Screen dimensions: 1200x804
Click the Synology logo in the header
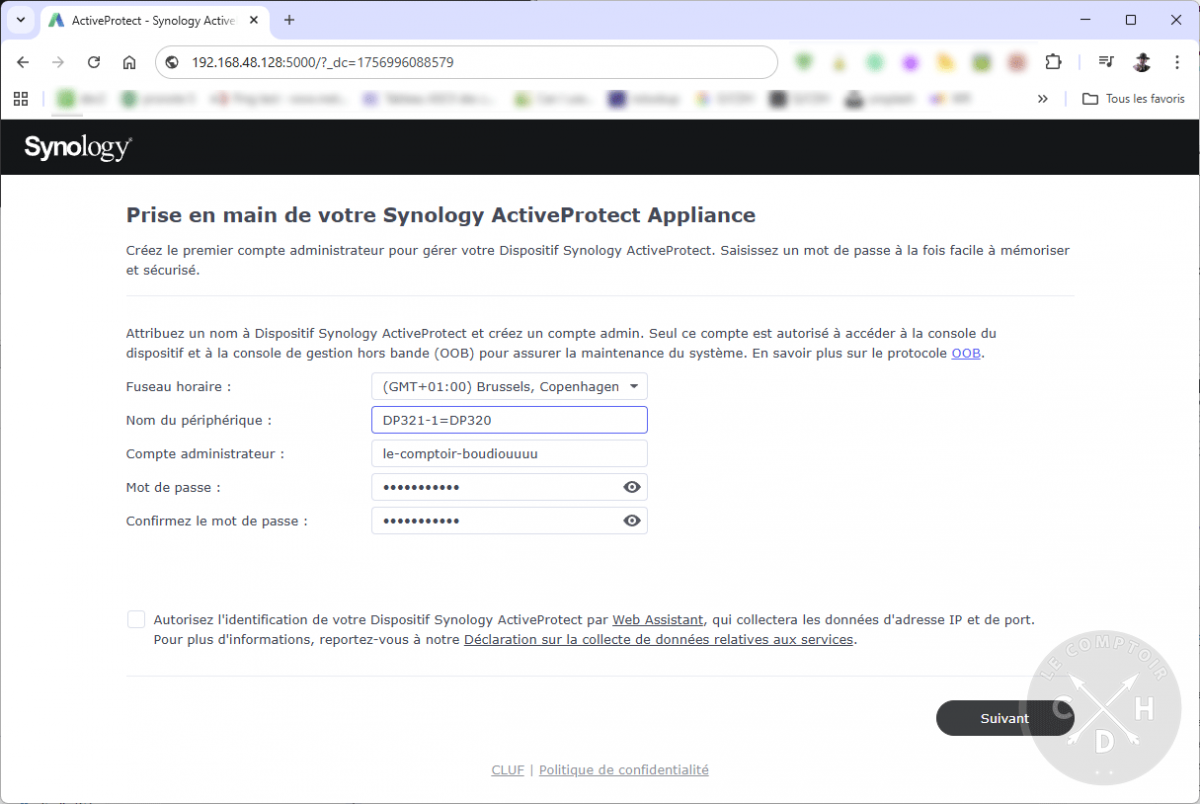point(77,147)
